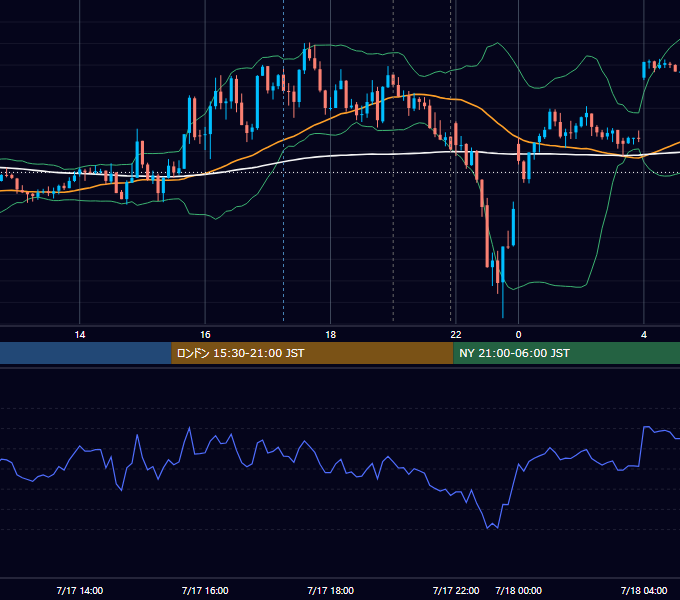Click the 7/17 18:00 date label

330,590
